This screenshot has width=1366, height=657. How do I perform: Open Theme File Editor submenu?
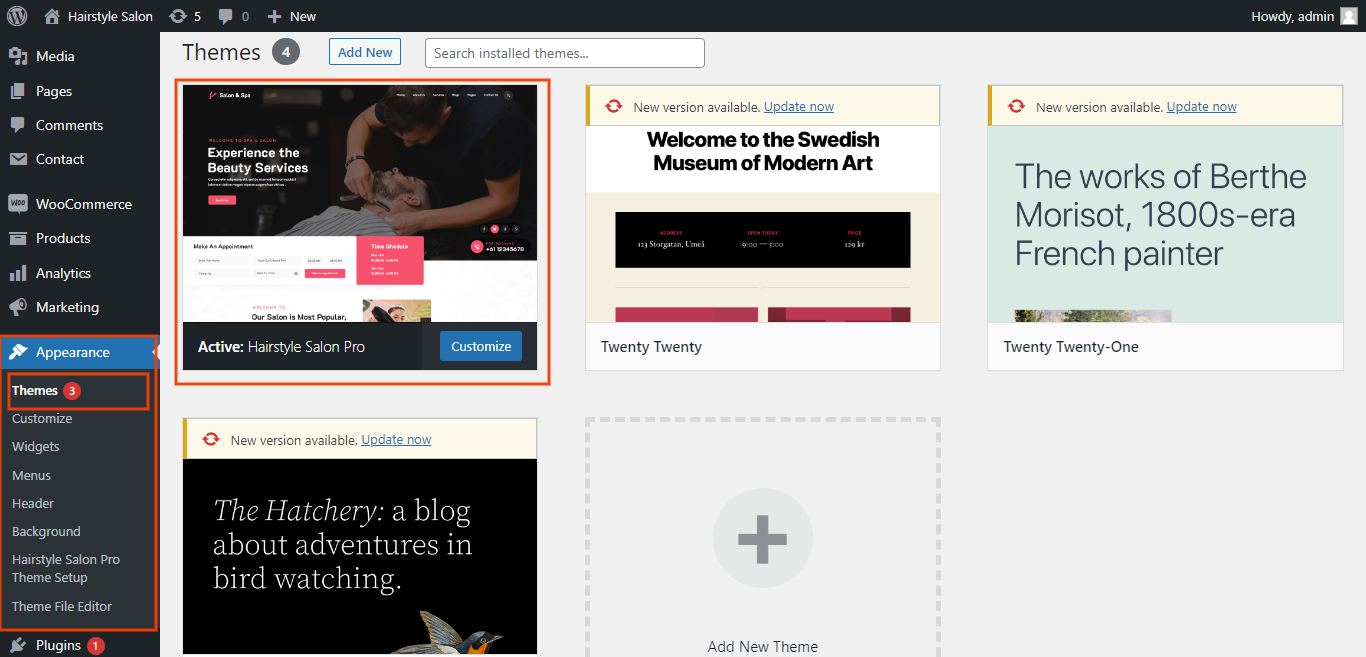[62, 606]
